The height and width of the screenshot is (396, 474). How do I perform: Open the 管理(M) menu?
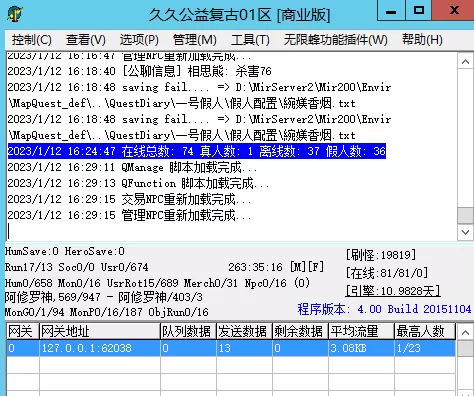click(195, 40)
